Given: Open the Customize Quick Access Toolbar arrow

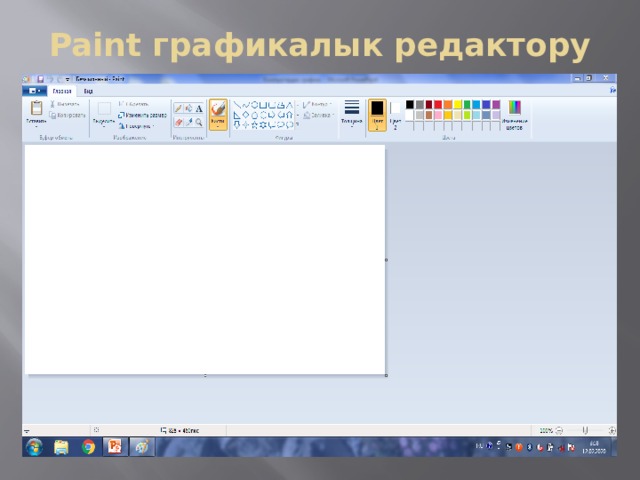Looking at the screenshot, I should click(x=67, y=79).
